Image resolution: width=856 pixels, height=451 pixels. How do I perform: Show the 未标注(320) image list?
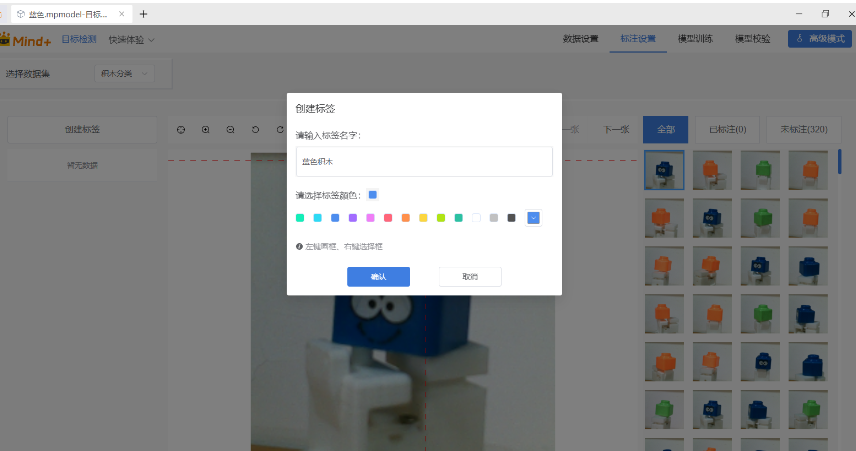(x=803, y=129)
